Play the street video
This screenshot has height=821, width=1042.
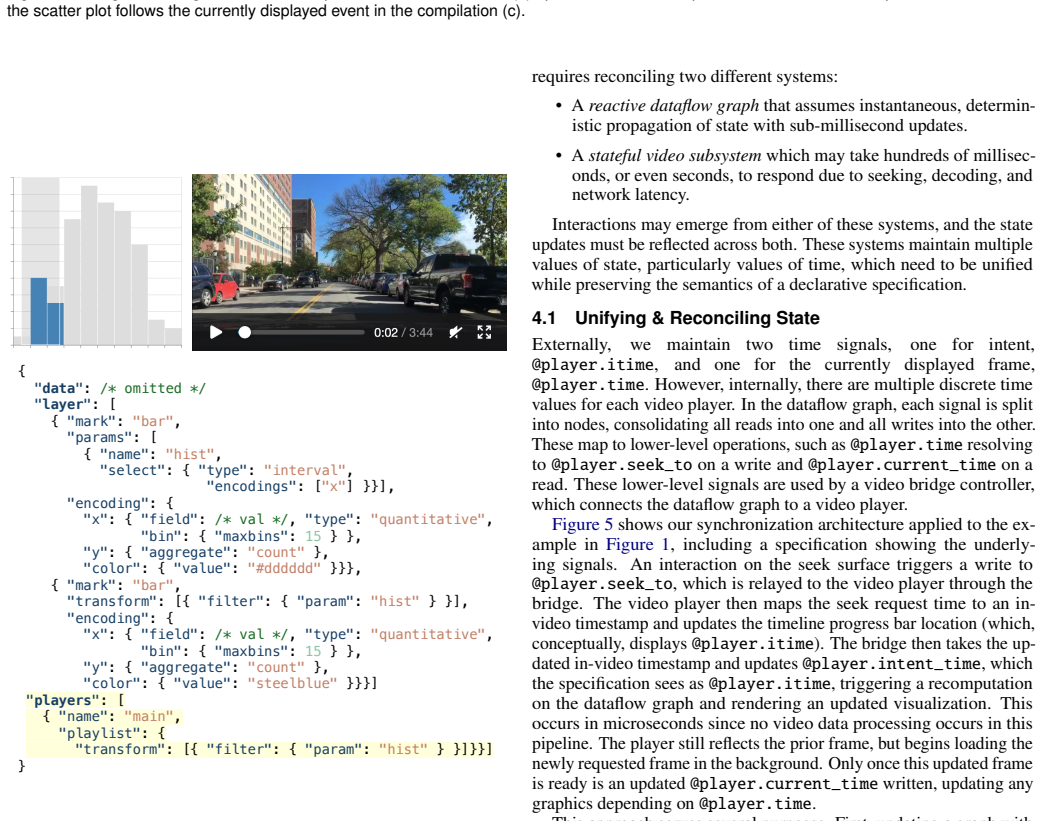[216, 332]
